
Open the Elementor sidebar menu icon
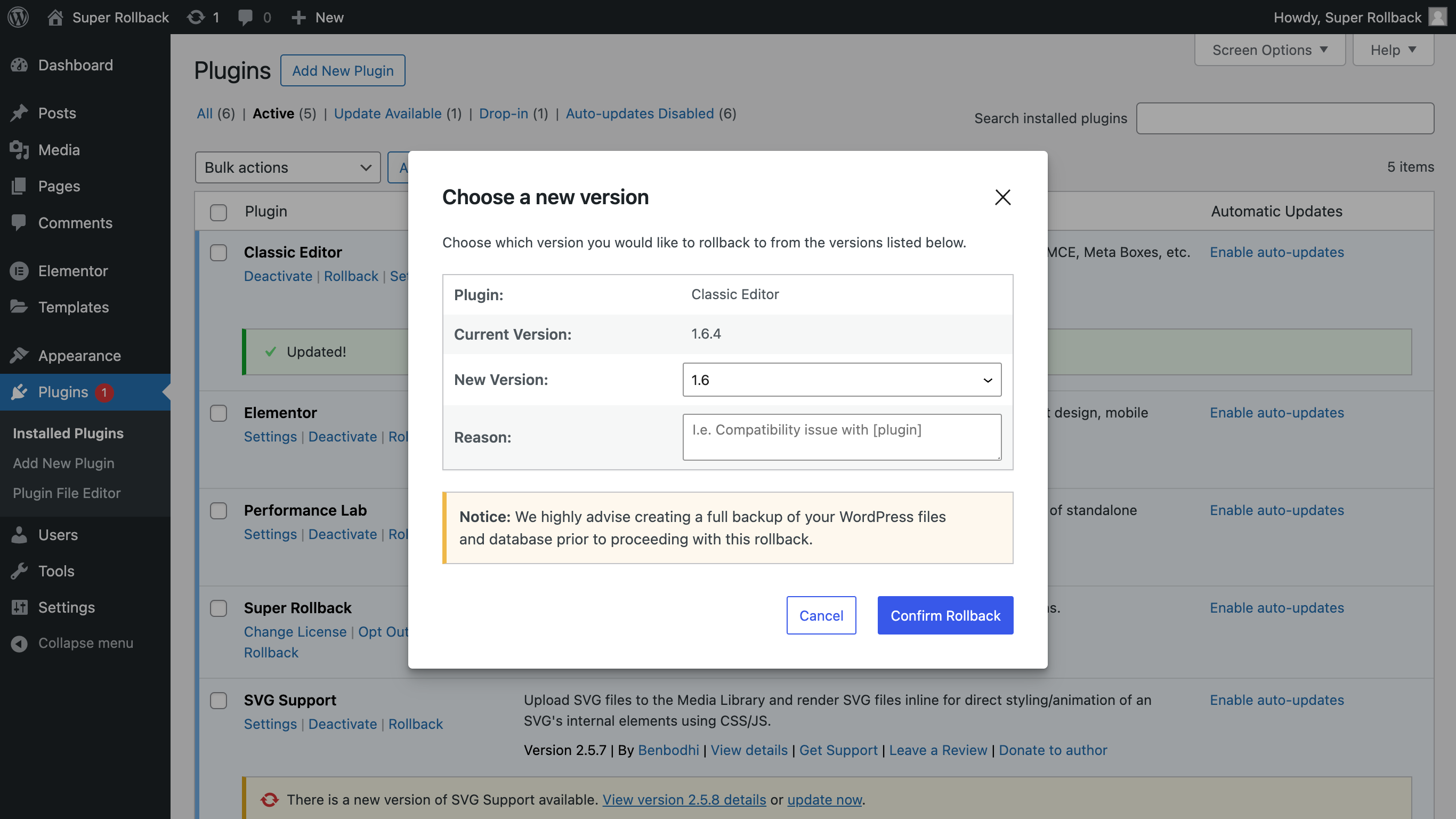click(x=19, y=271)
